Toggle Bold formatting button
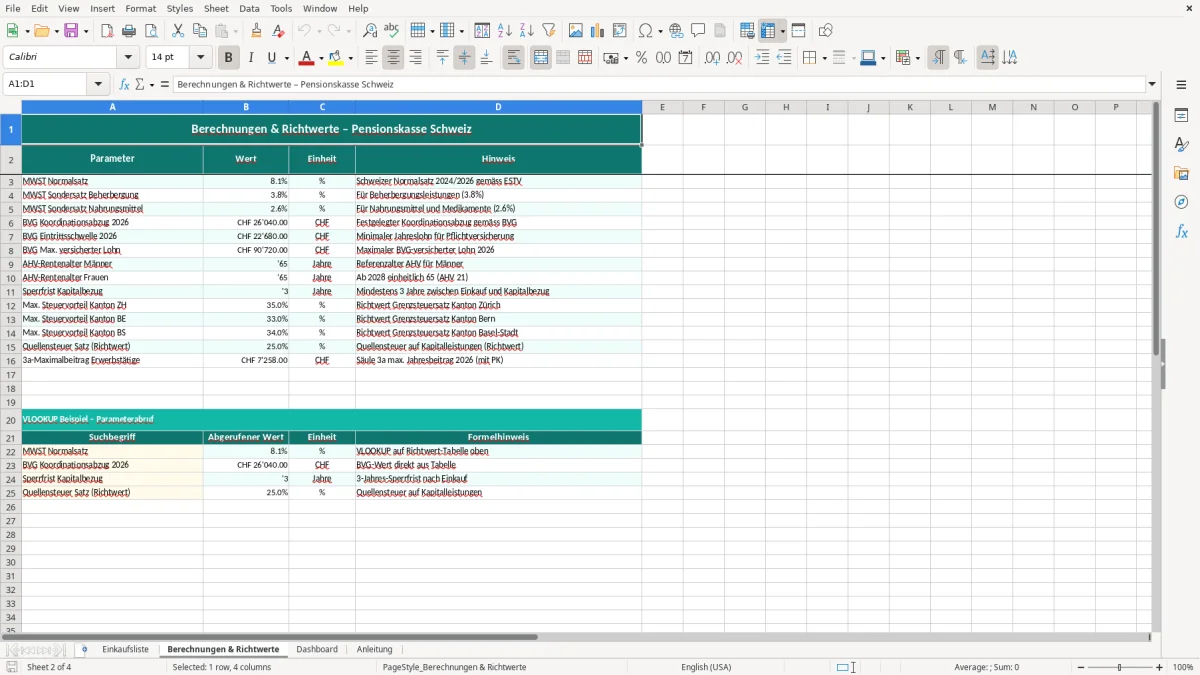This screenshot has height=675, width=1200. (x=229, y=58)
